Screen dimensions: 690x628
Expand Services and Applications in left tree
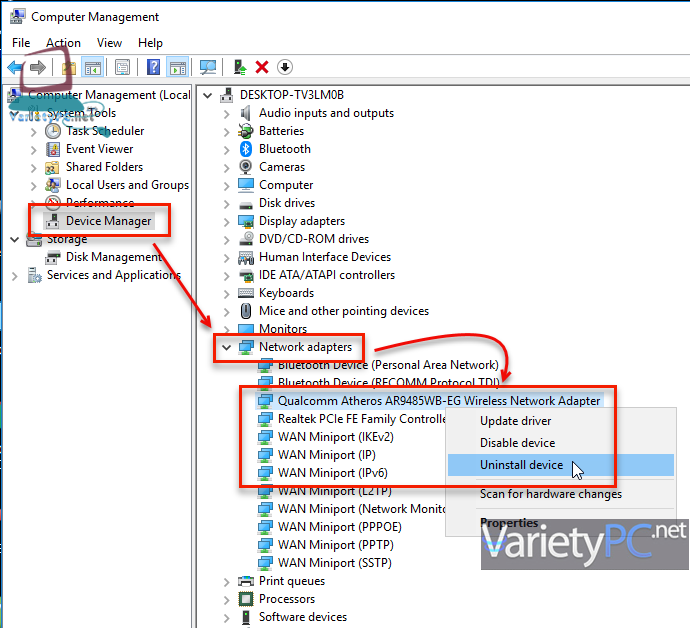click(x=15, y=276)
